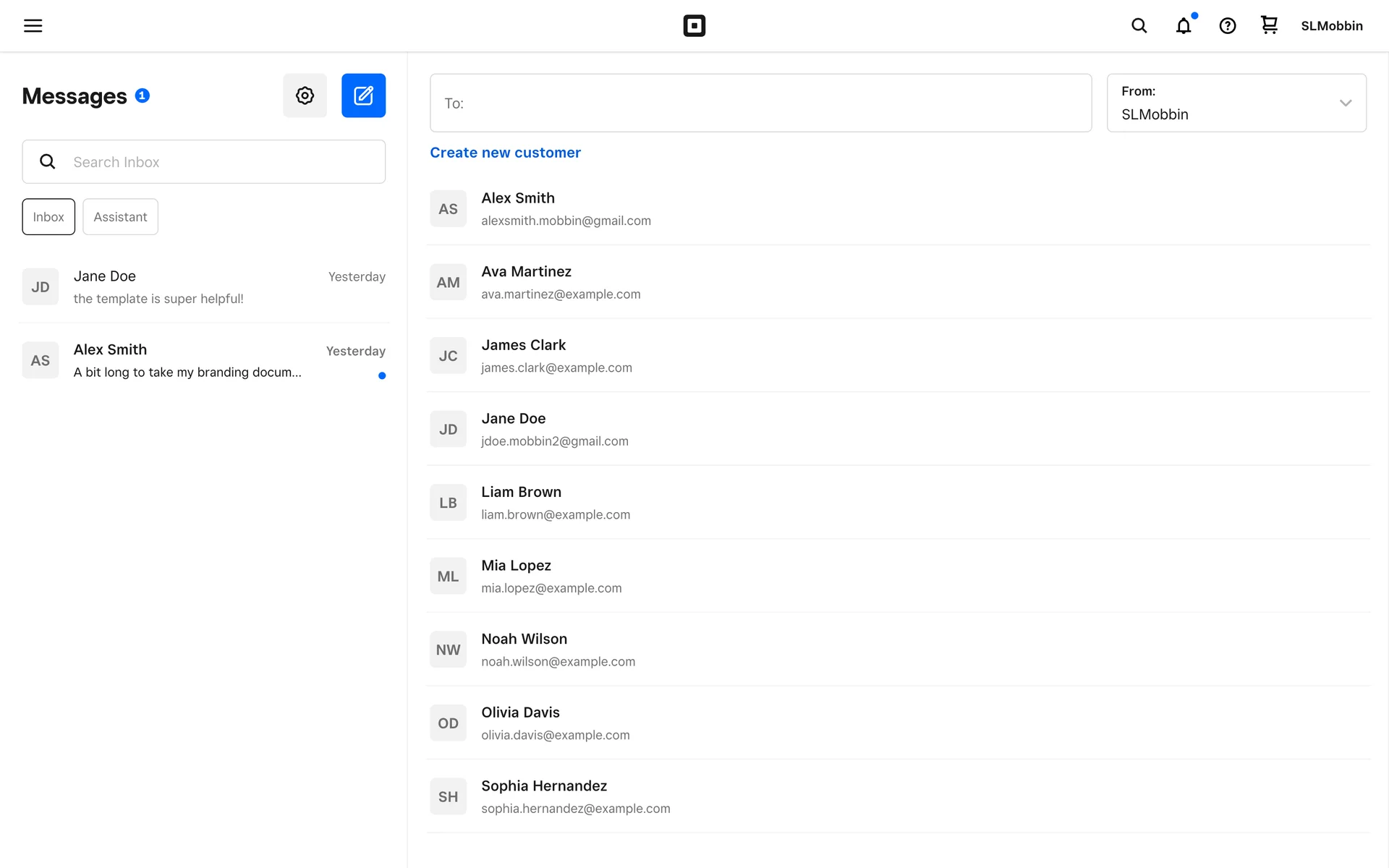The height and width of the screenshot is (868, 1389).
Task: Open Alex Smith's unread conversation
Action: pos(203,360)
